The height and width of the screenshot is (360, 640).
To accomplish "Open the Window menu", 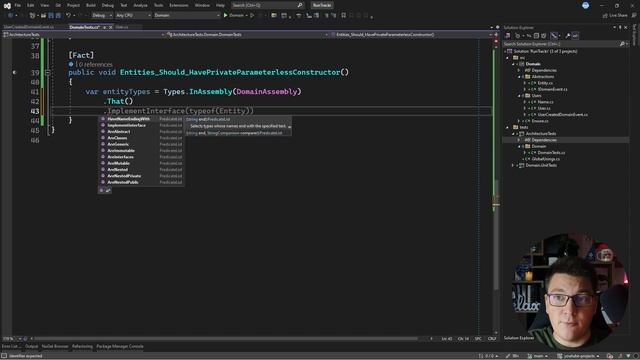I will click(x=202, y=5).
